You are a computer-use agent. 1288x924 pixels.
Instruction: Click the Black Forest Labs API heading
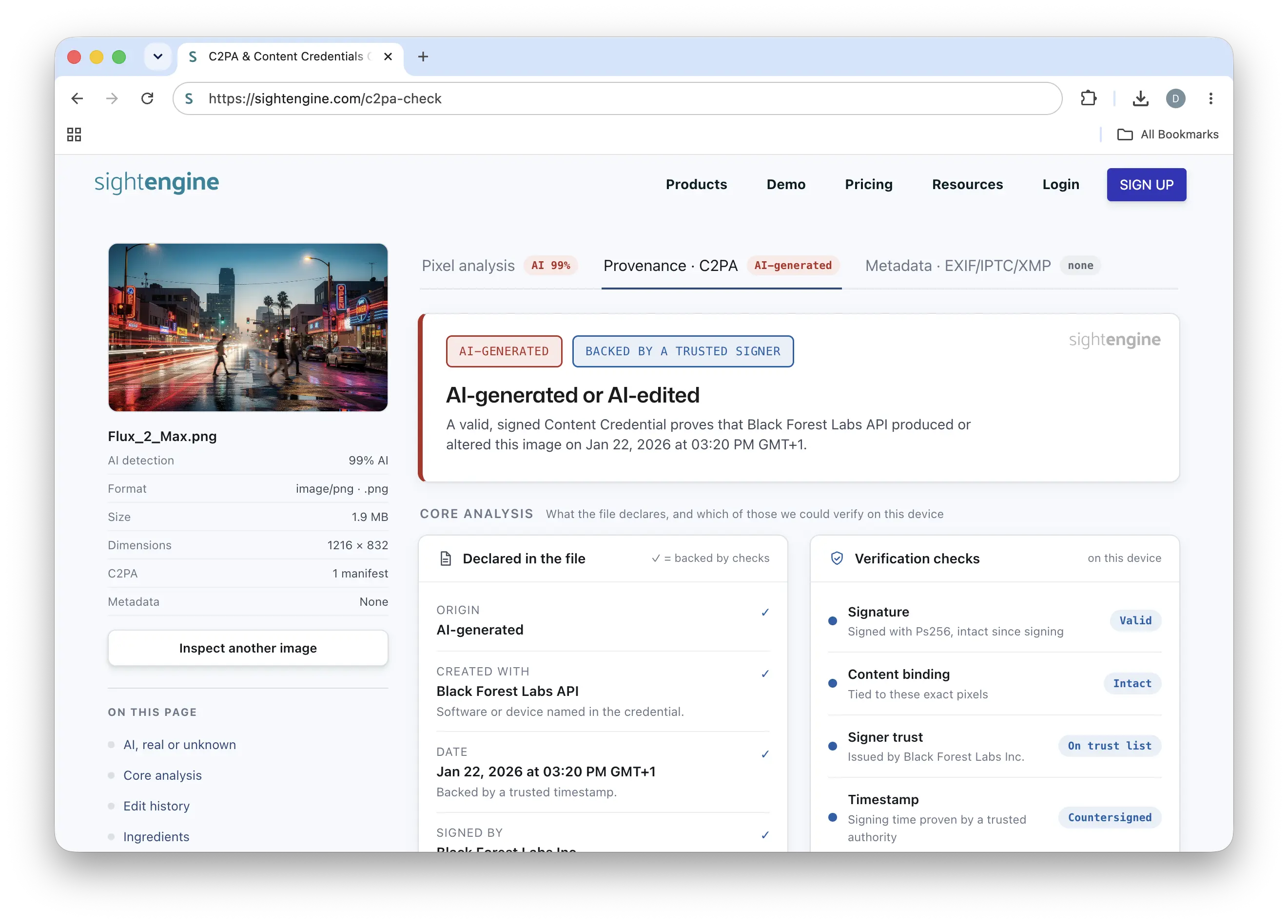(x=507, y=691)
